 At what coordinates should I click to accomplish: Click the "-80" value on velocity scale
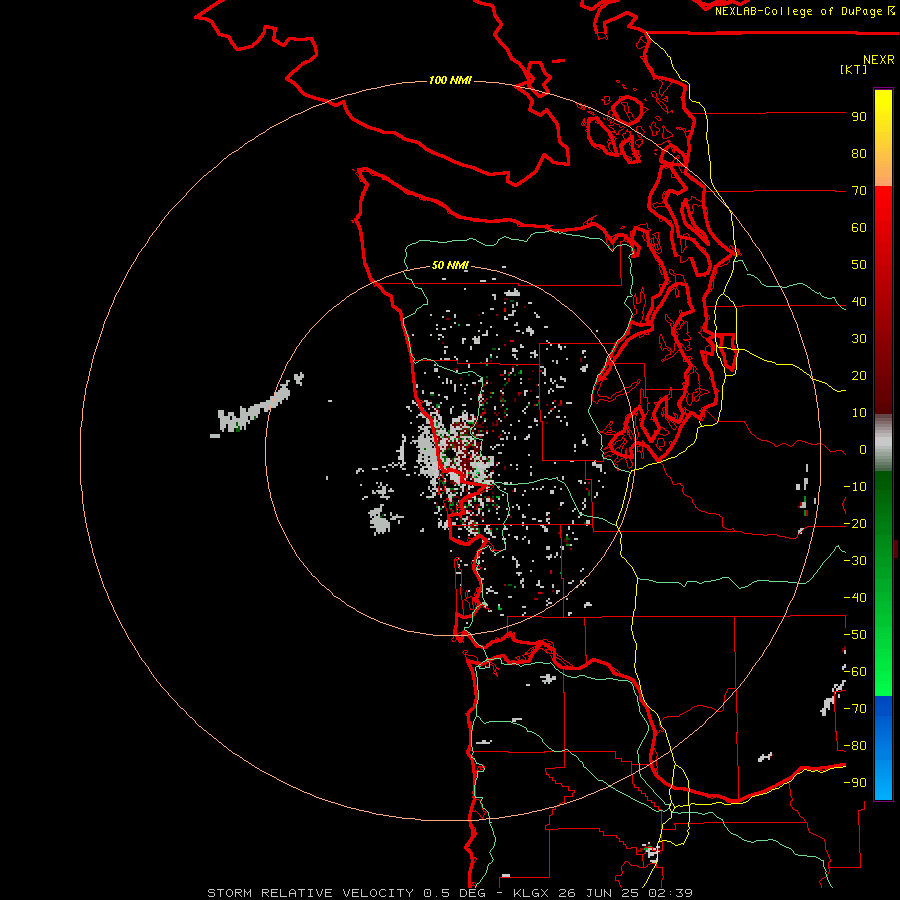(855, 746)
